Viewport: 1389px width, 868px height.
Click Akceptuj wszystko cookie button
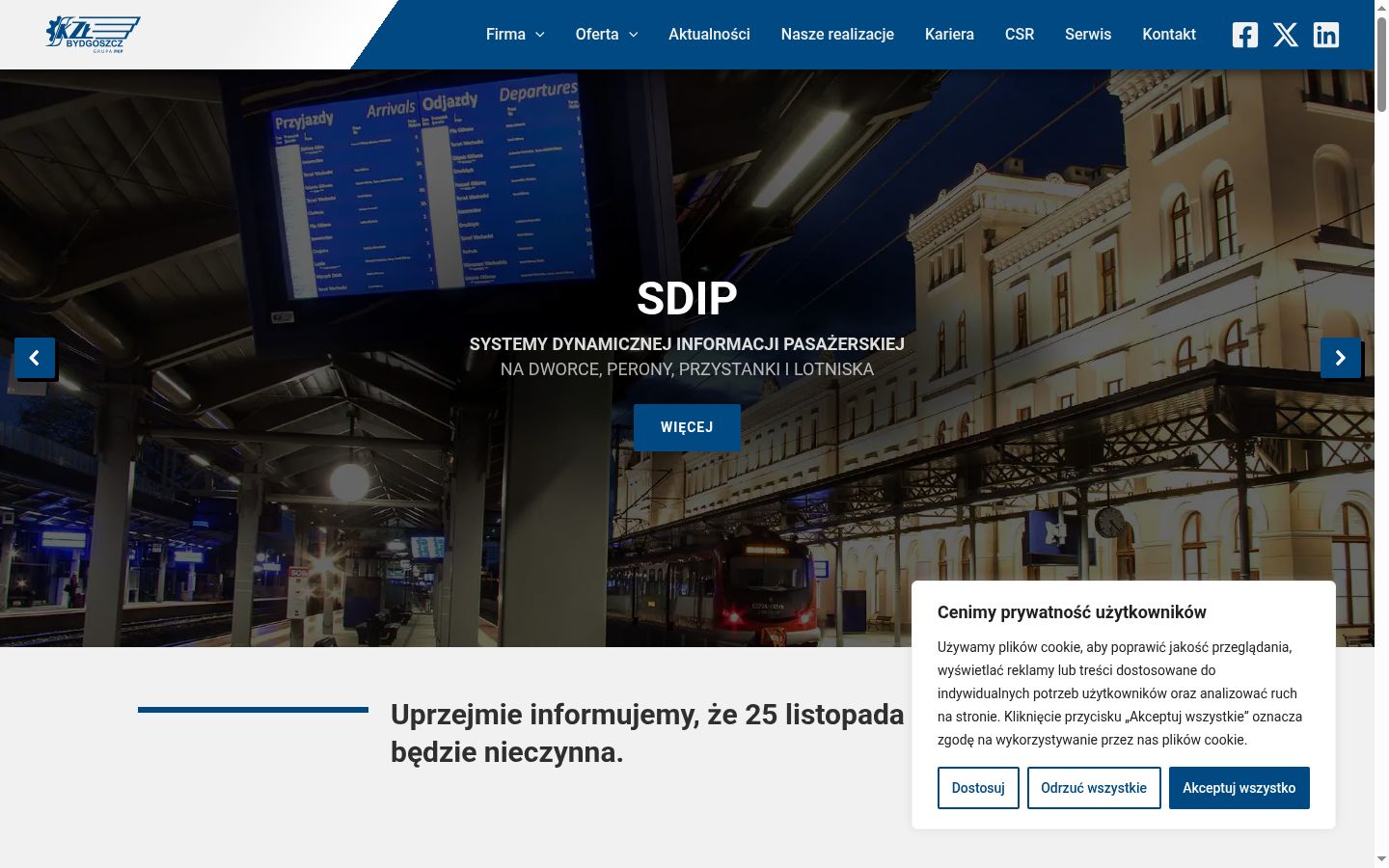click(x=1239, y=788)
